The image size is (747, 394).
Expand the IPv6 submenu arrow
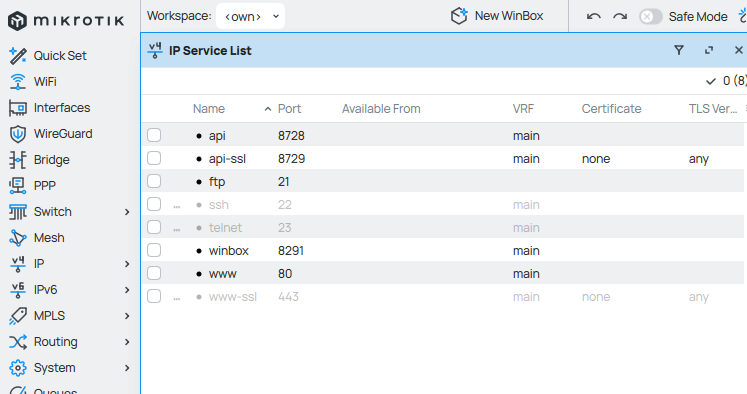(x=127, y=290)
